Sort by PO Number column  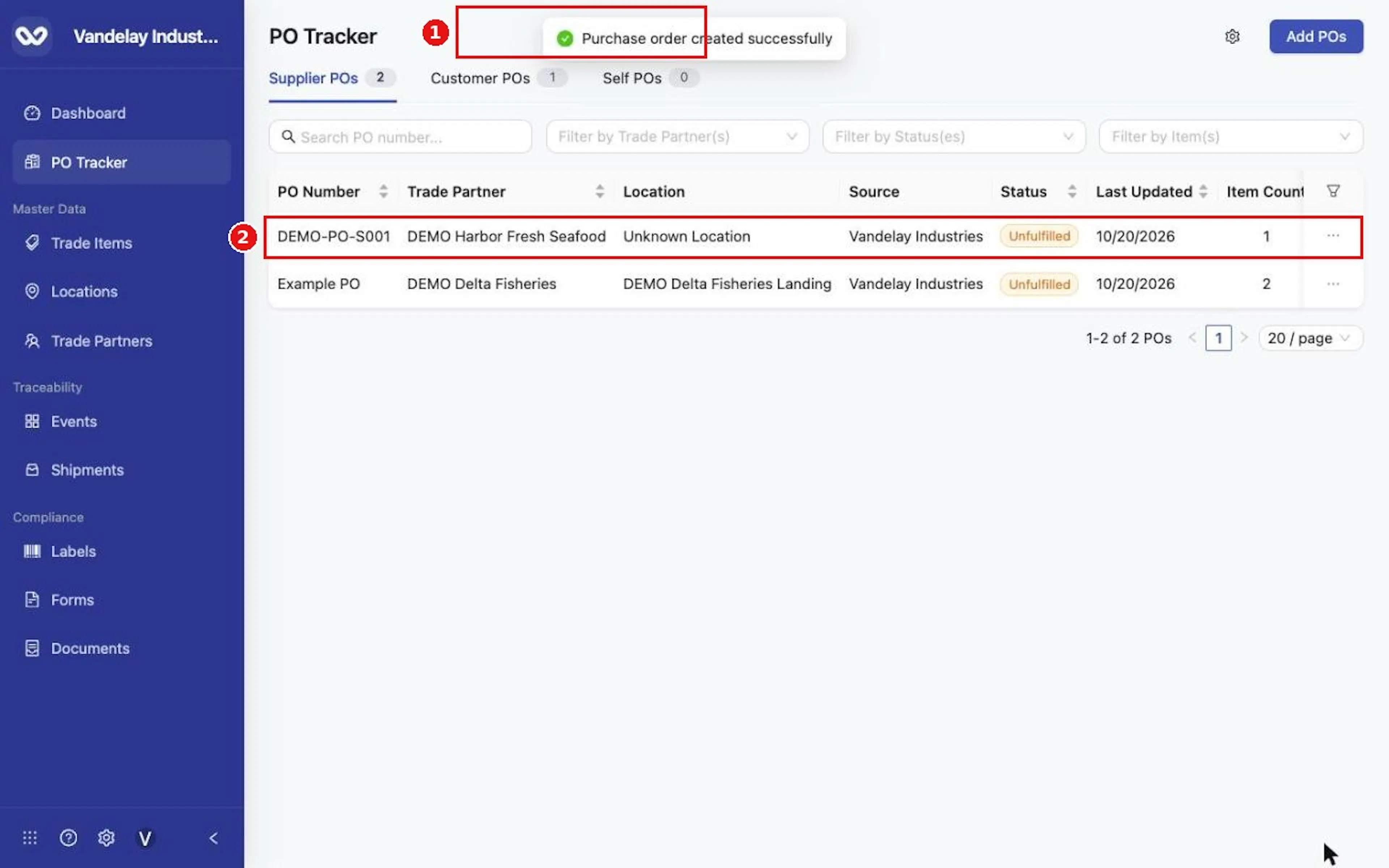(x=383, y=192)
